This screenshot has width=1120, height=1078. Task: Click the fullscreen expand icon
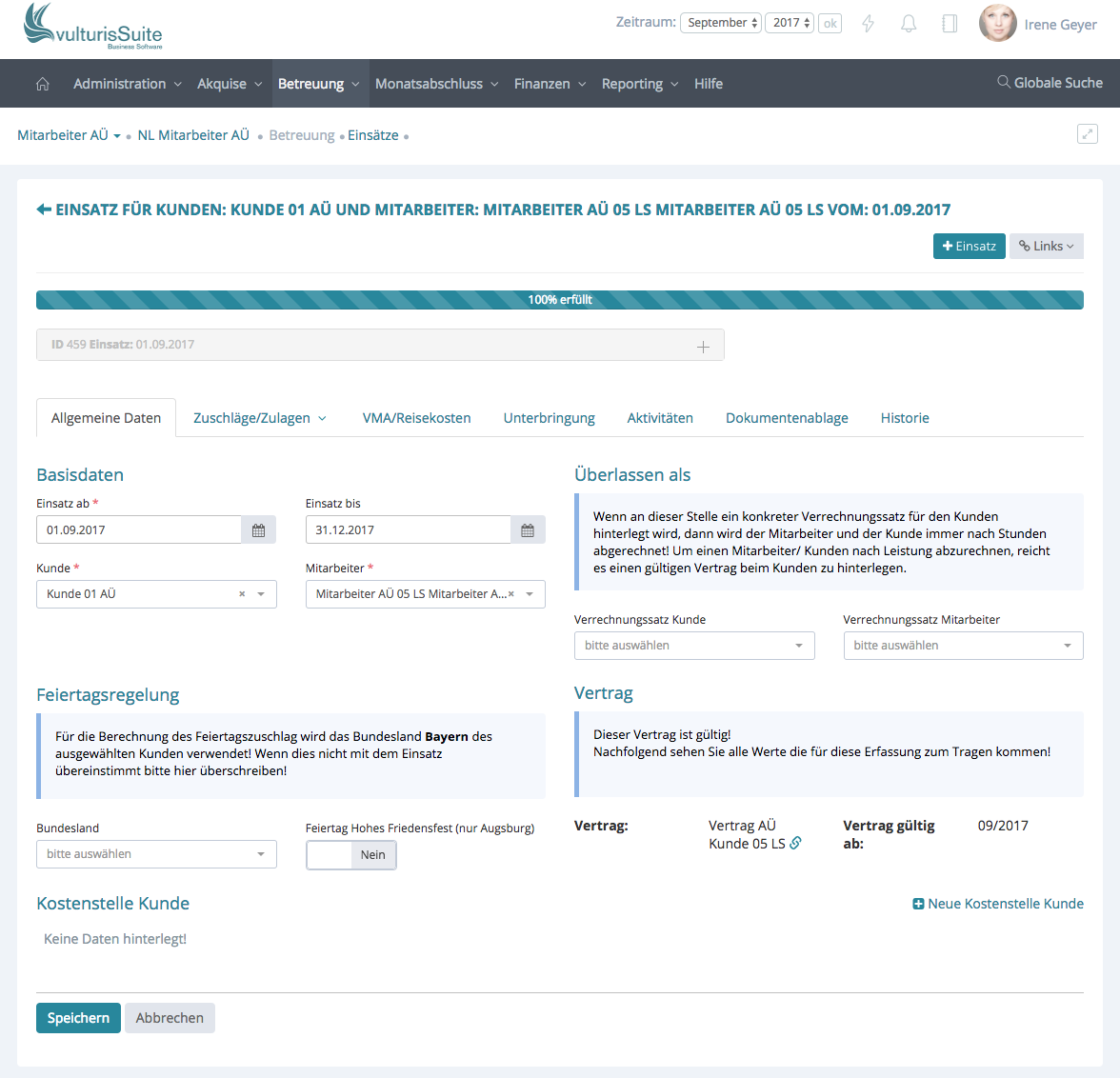pyautogui.click(x=1087, y=134)
